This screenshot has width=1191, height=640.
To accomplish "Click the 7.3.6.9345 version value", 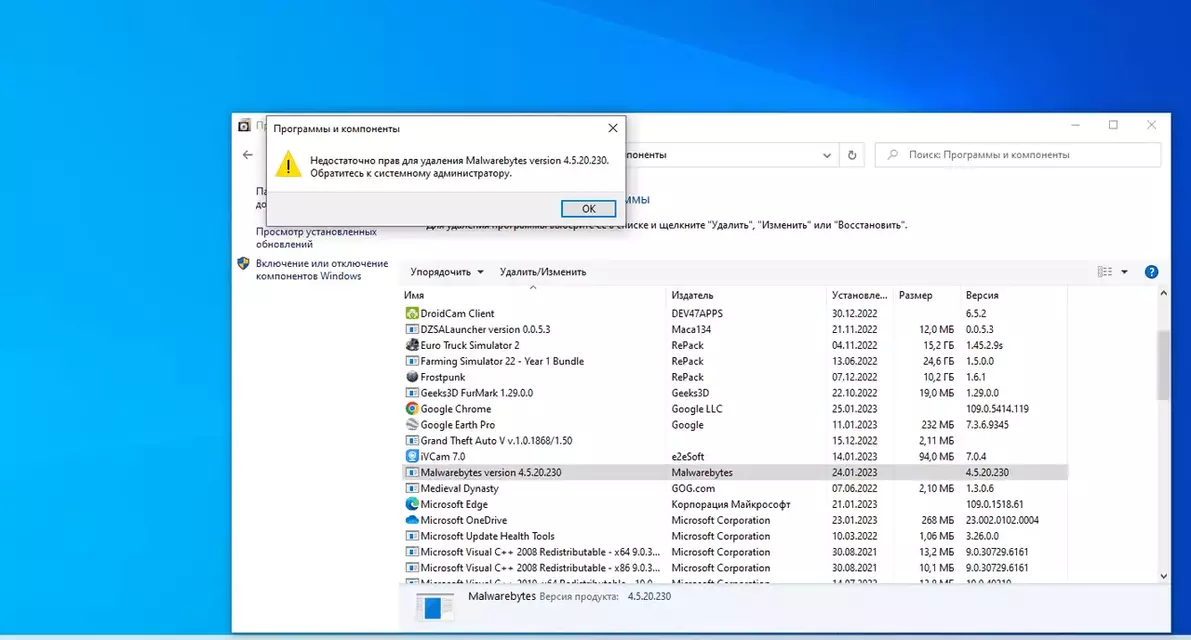I will click(987, 424).
